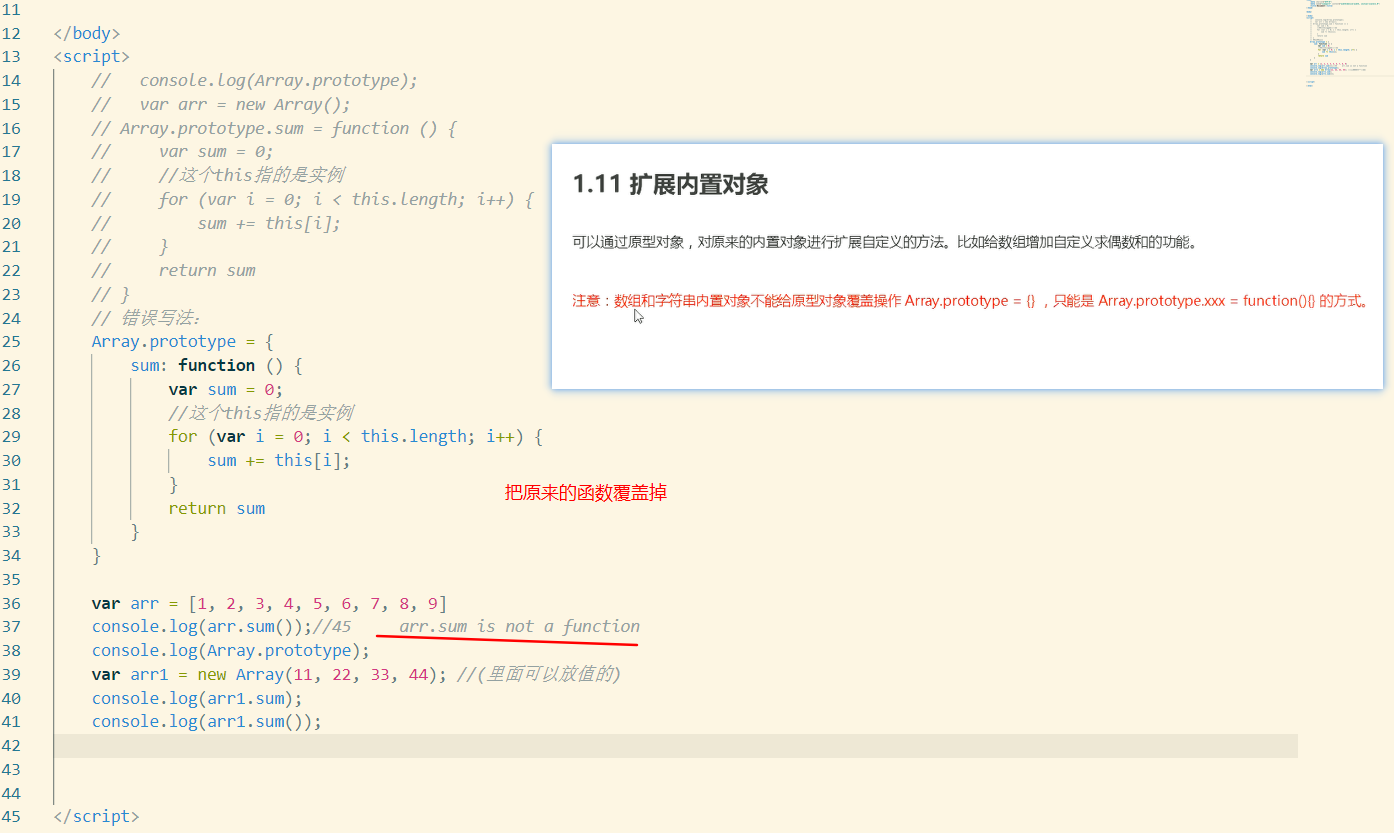Click the red note starting '注意：数组和字符串'
The image size is (1394, 833).
pos(970,301)
